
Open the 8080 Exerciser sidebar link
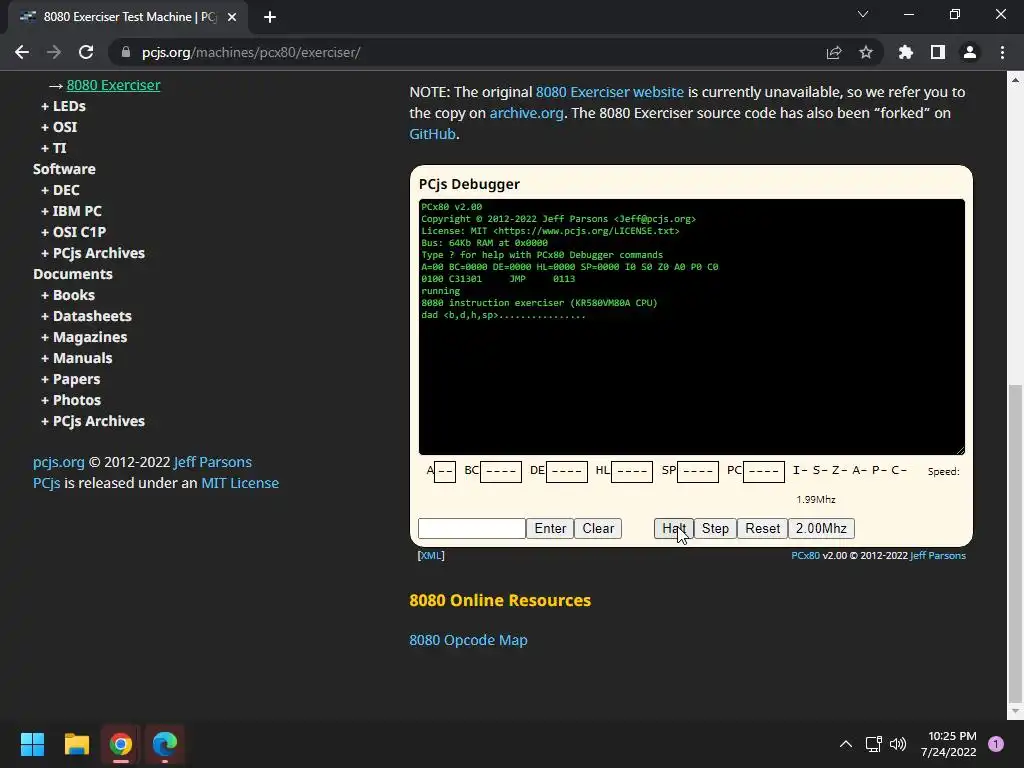[113, 85]
